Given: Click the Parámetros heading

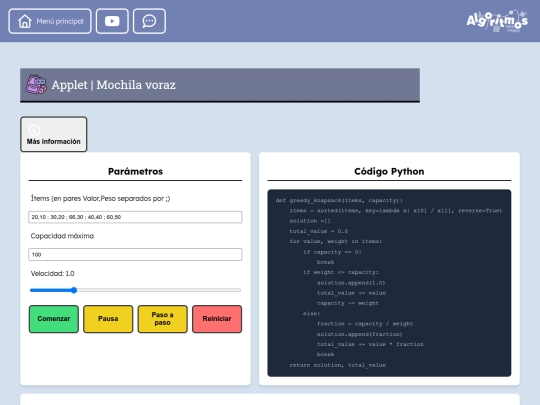Looking at the screenshot, I should click(x=135, y=172).
